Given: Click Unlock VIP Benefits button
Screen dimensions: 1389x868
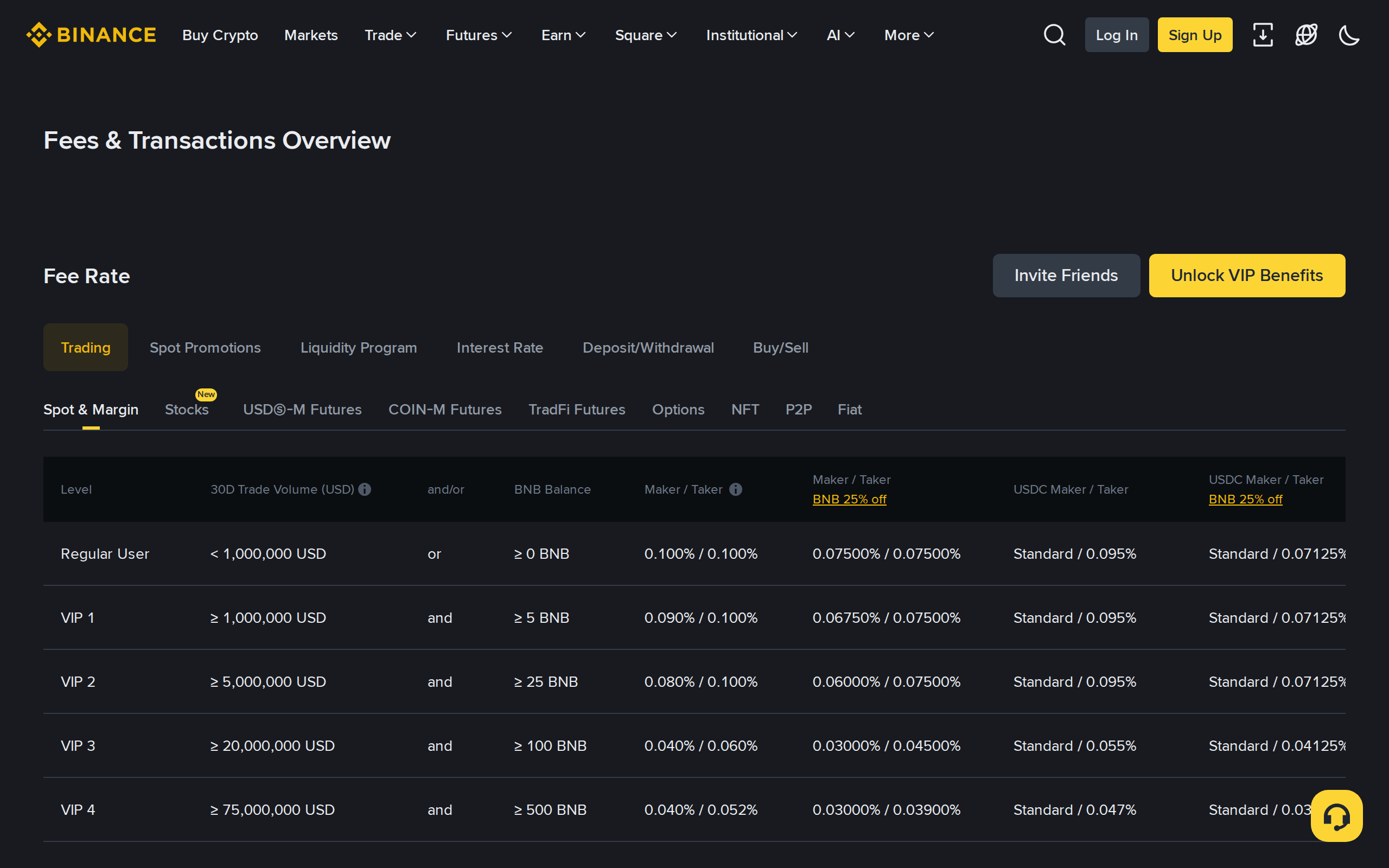Looking at the screenshot, I should coord(1247,276).
